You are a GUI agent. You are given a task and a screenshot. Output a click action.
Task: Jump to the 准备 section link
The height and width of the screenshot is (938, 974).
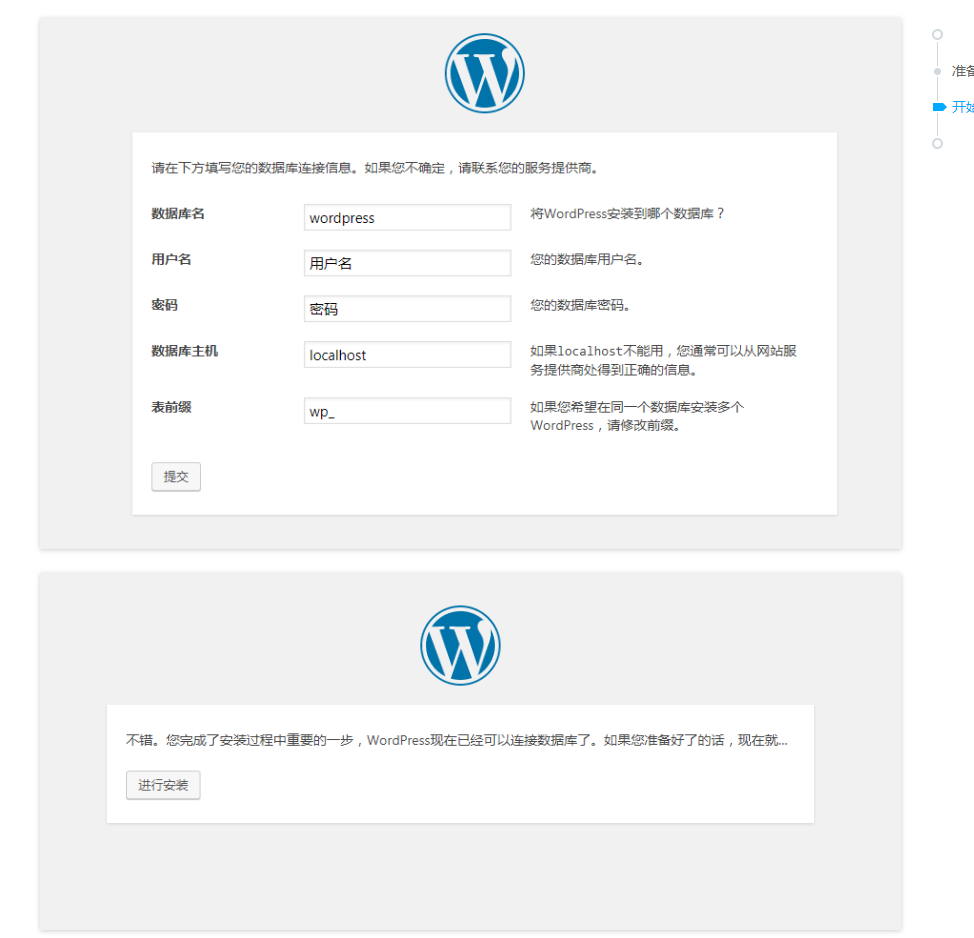[962, 71]
